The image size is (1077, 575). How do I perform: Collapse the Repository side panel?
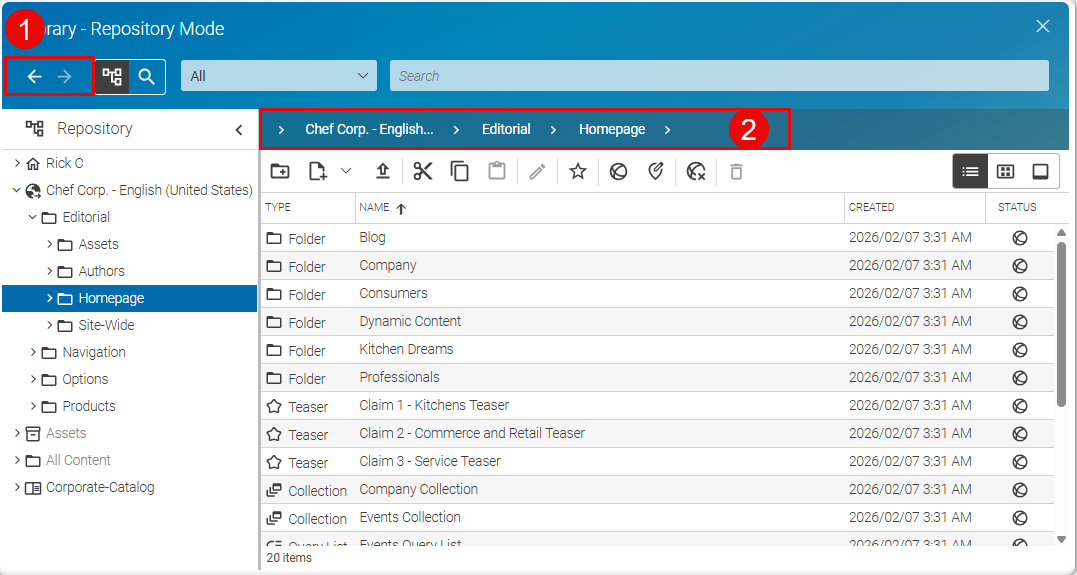pos(239,129)
